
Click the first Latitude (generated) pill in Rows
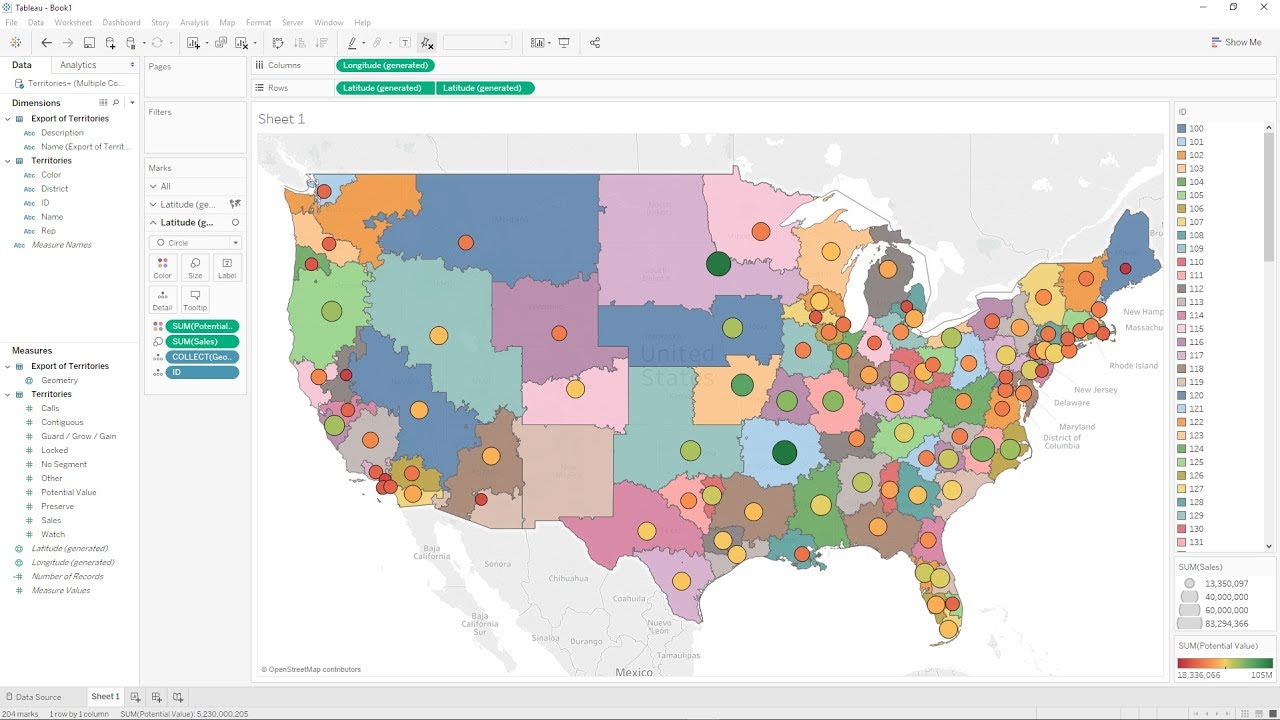coord(385,88)
